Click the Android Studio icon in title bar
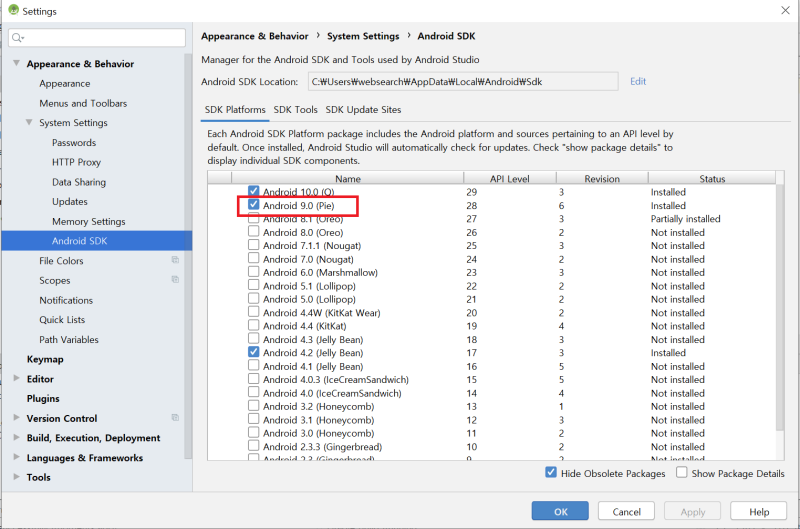 [x=13, y=10]
